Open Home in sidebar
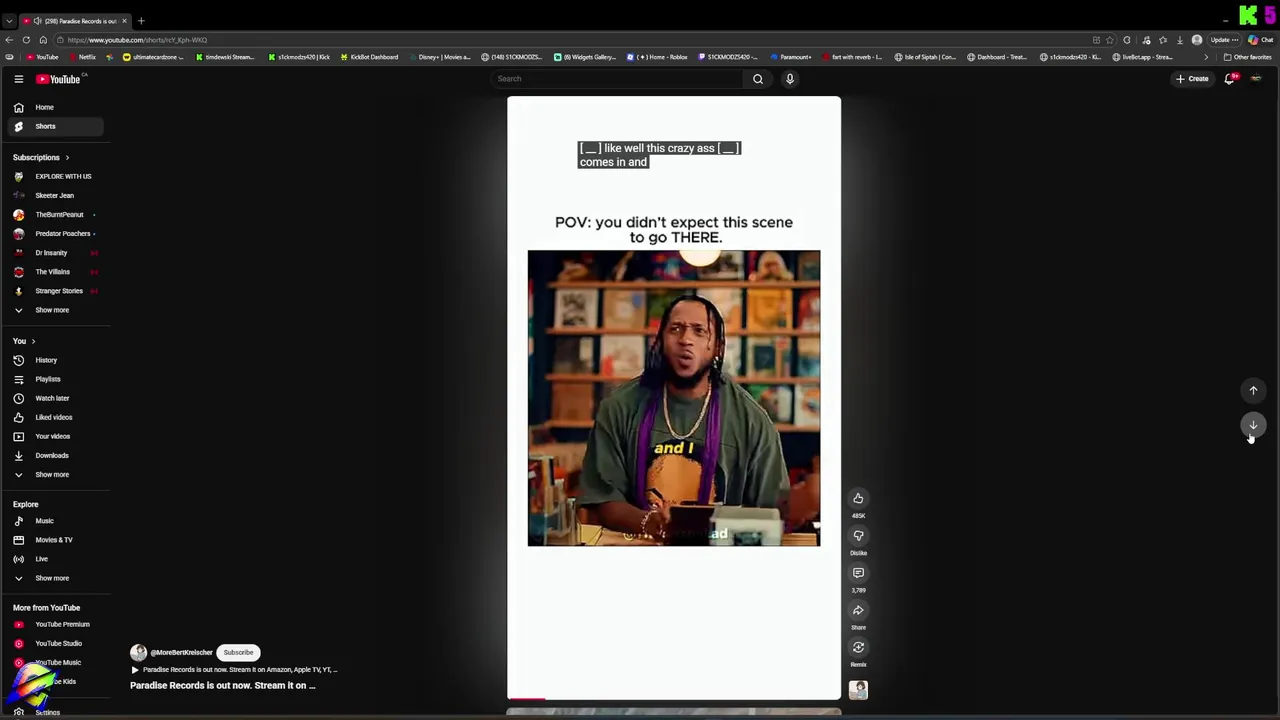 click(x=56, y=107)
